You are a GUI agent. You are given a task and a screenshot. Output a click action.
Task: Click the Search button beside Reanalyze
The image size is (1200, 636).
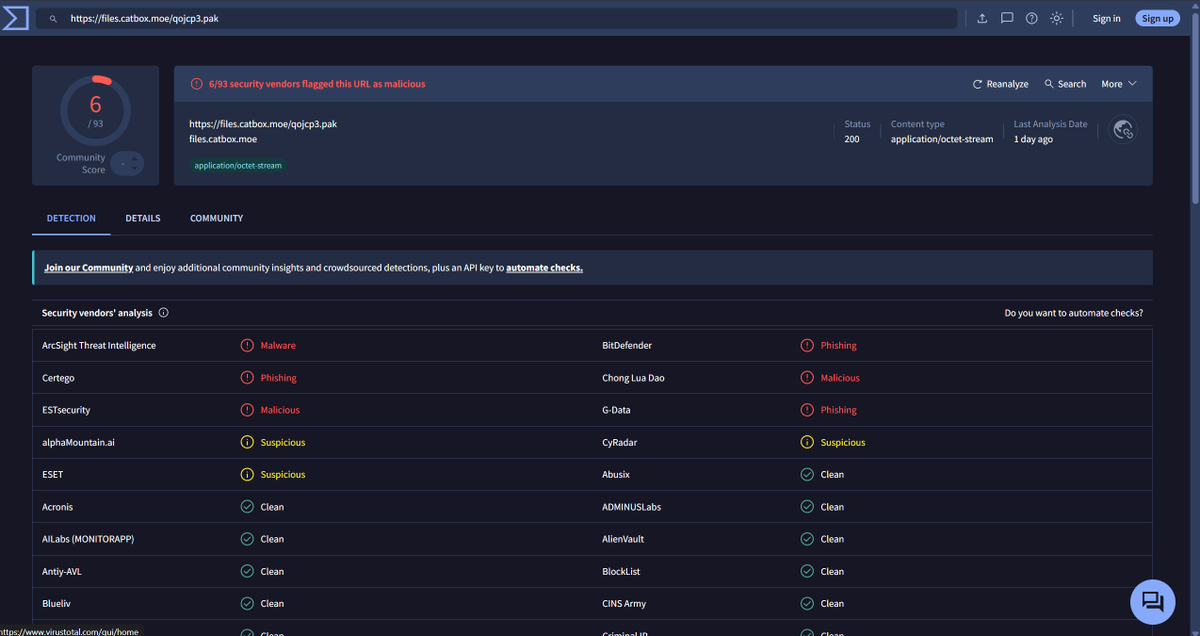(1065, 84)
